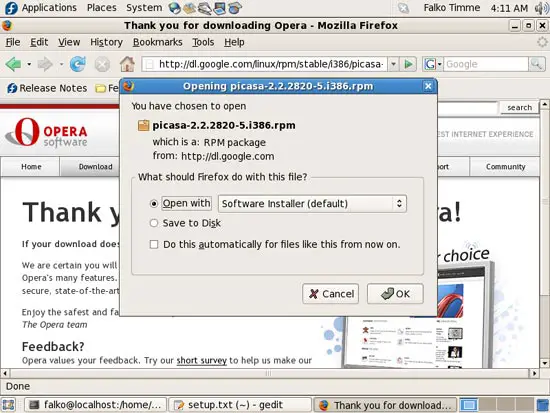Click the Falko Timme user name in panel
Image resolution: width=550 pixels, height=413 pixels.
[x=451, y=8]
